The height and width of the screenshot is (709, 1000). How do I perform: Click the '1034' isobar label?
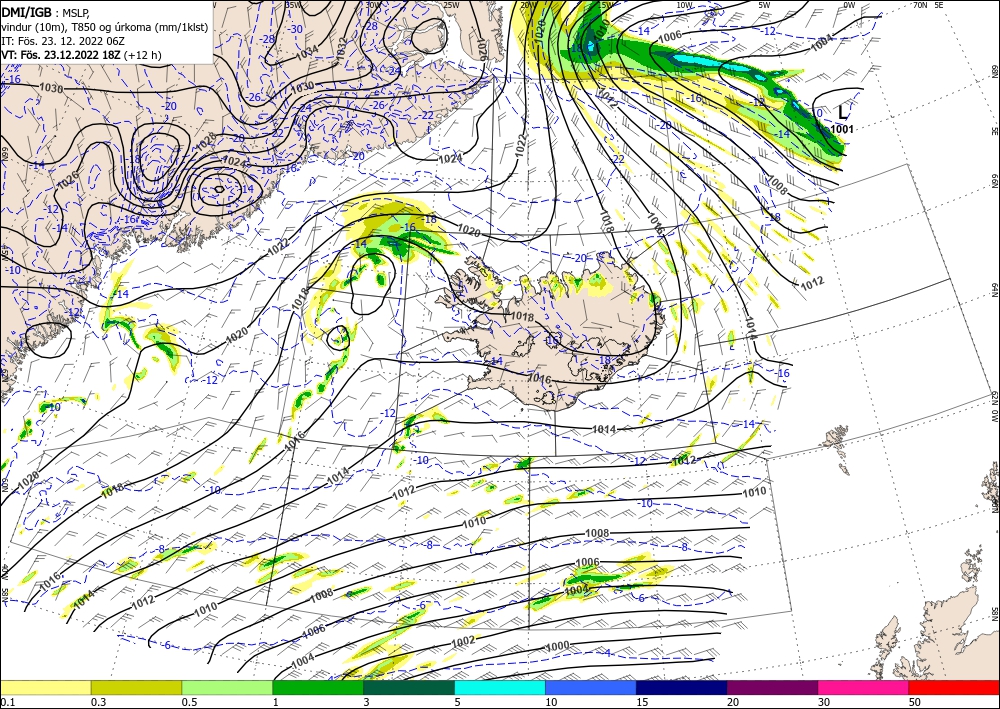coord(307,51)
